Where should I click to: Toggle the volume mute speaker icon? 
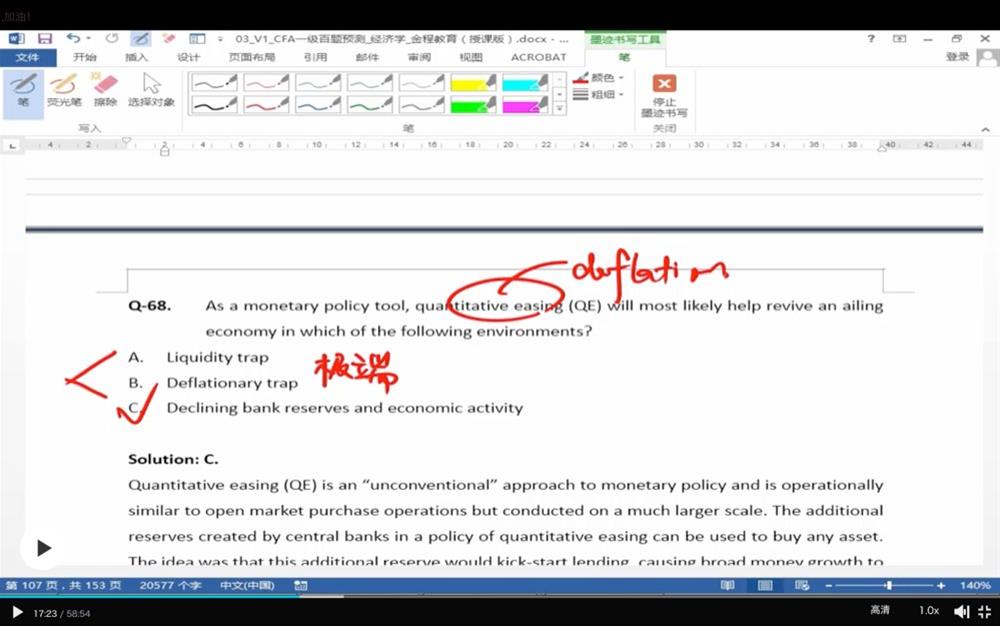coord(961,611)
